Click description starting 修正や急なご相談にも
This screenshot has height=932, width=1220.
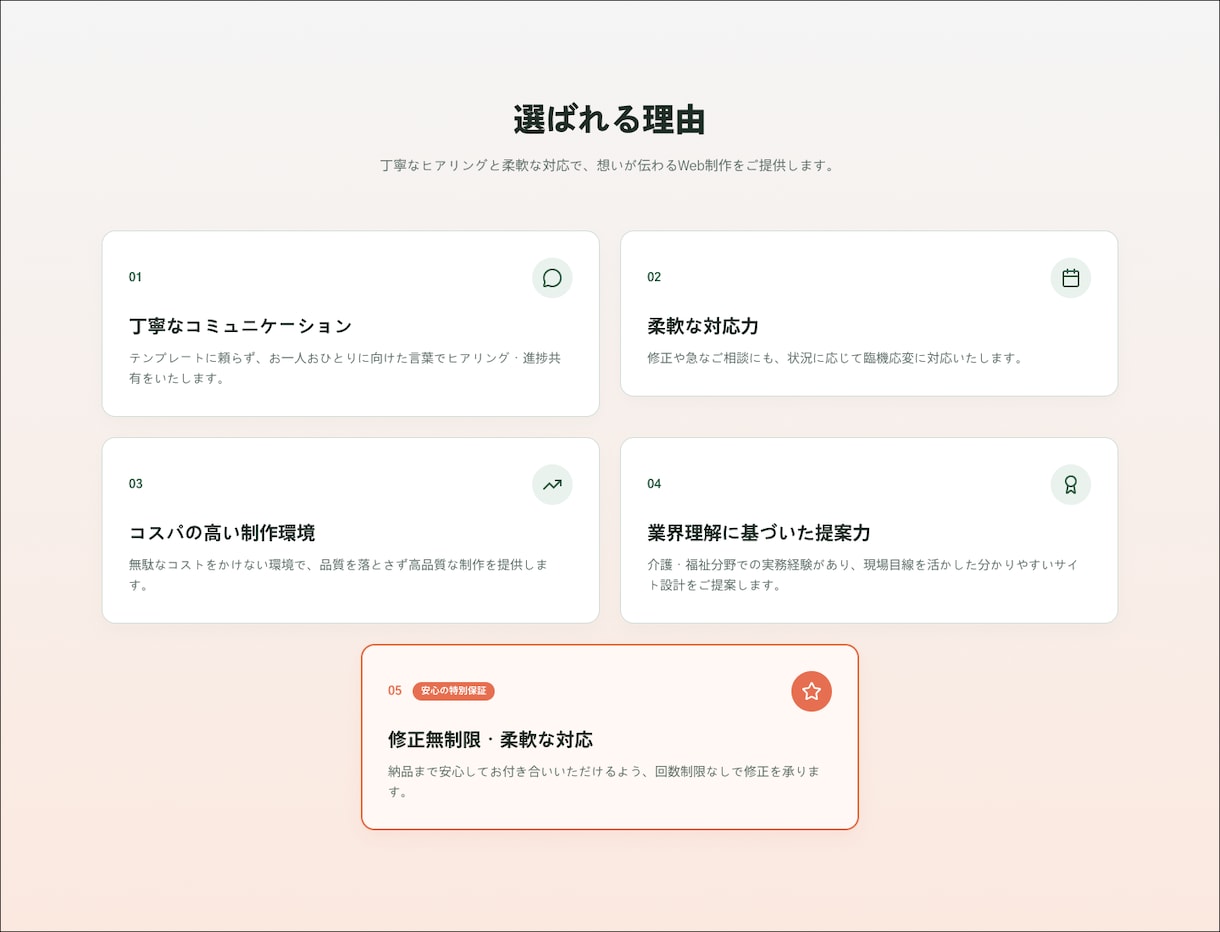pos(837,358)
